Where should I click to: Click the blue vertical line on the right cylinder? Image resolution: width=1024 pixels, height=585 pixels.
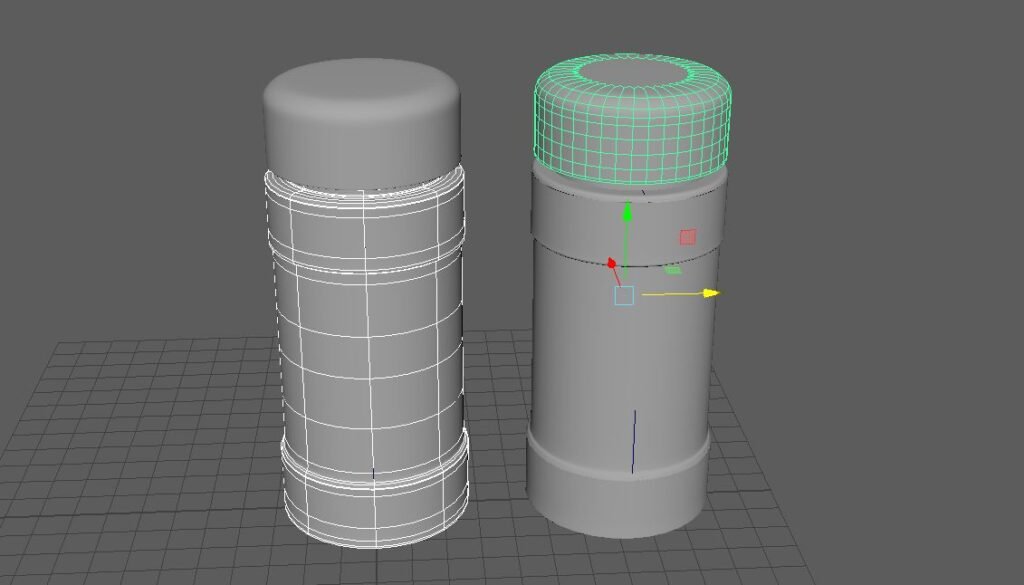coord(633,441)
